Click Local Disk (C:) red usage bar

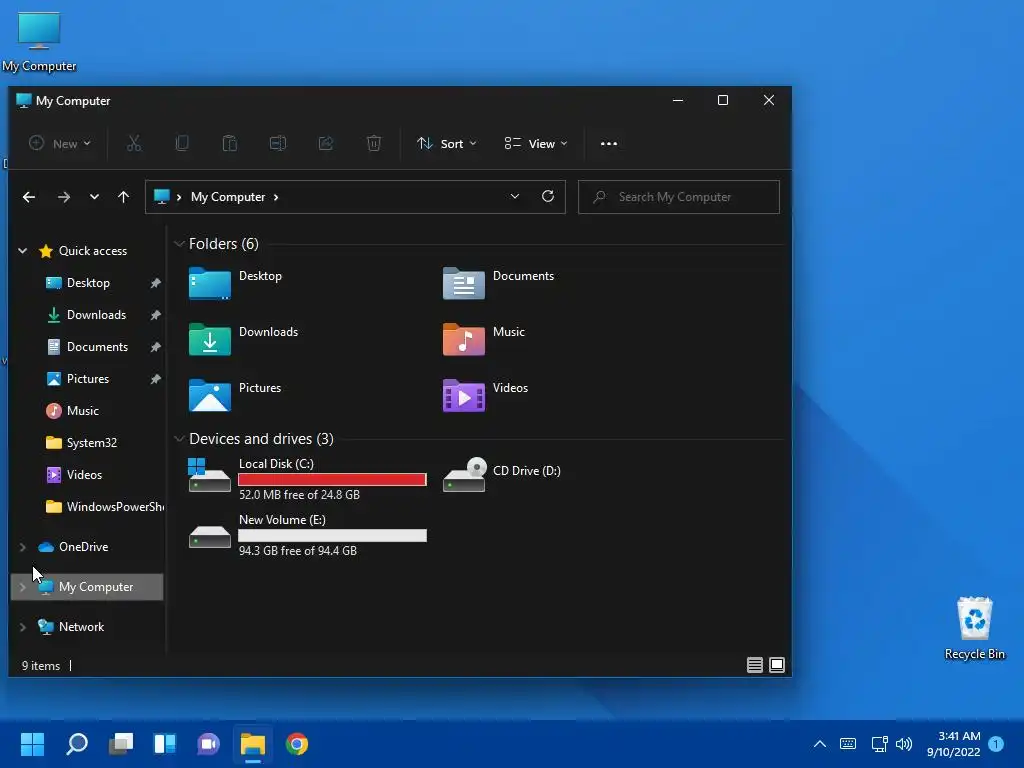[332, 479]
